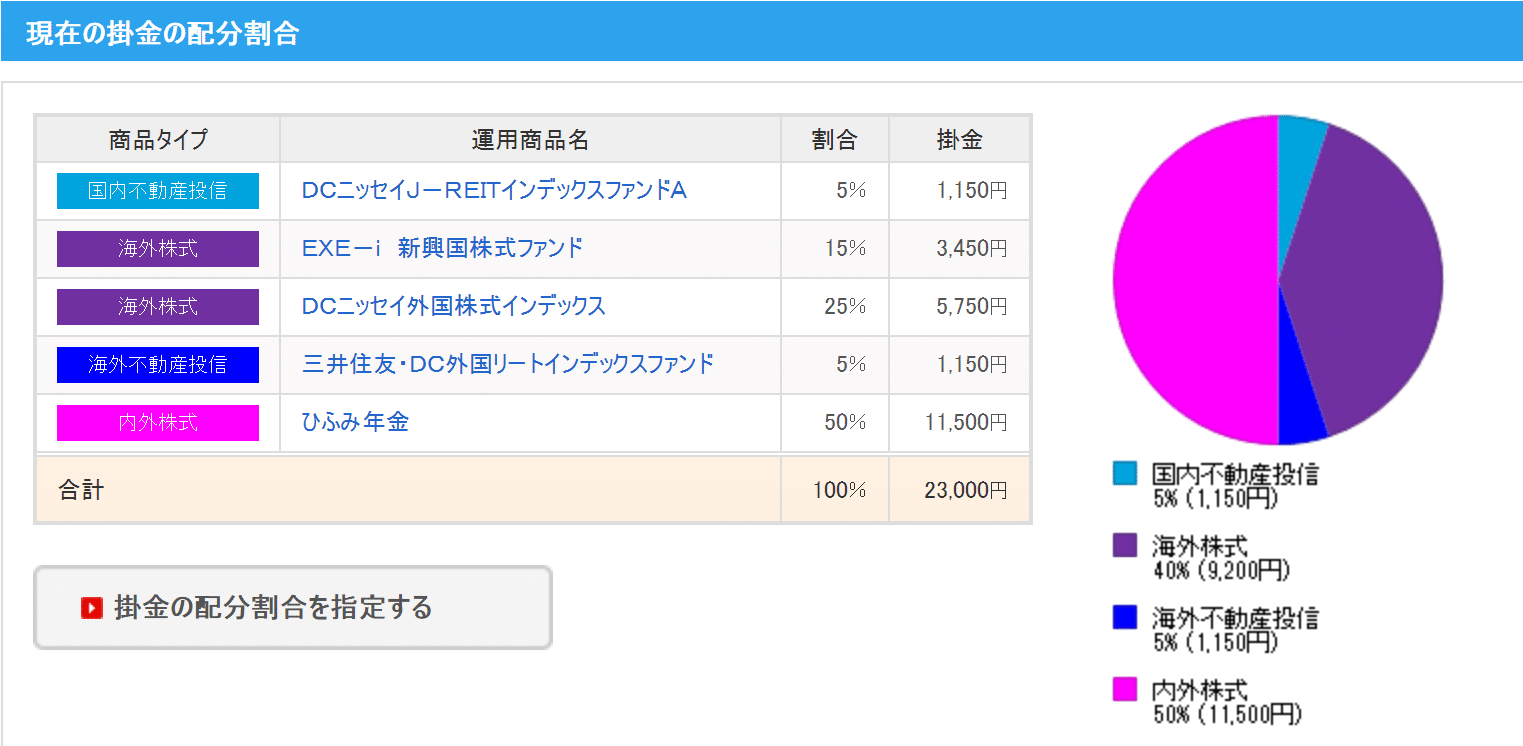
Task: Click the purple legend swatch for 海外株式
Action: [x=1125, y=545]
